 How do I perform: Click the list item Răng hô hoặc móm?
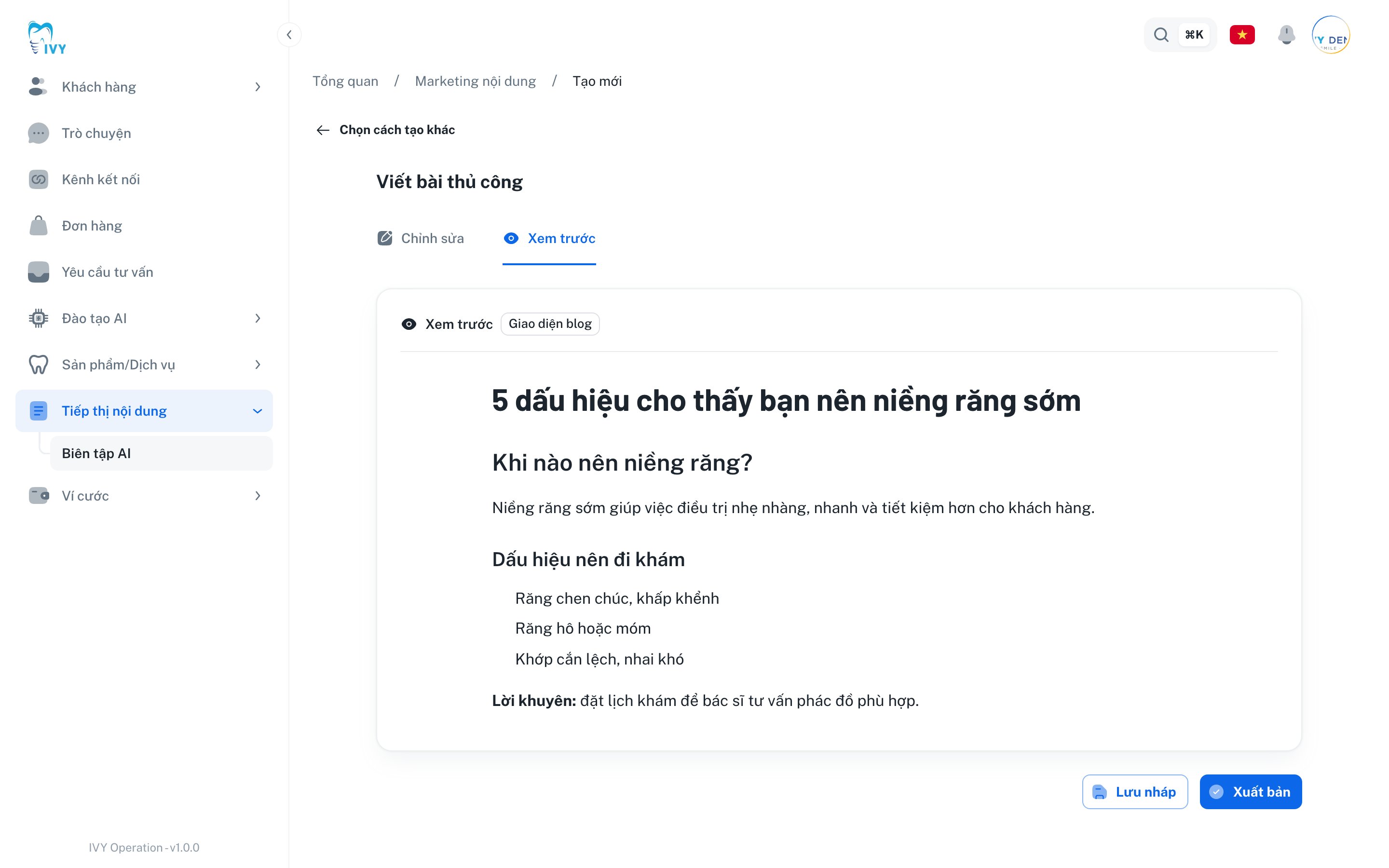(583, 629)
